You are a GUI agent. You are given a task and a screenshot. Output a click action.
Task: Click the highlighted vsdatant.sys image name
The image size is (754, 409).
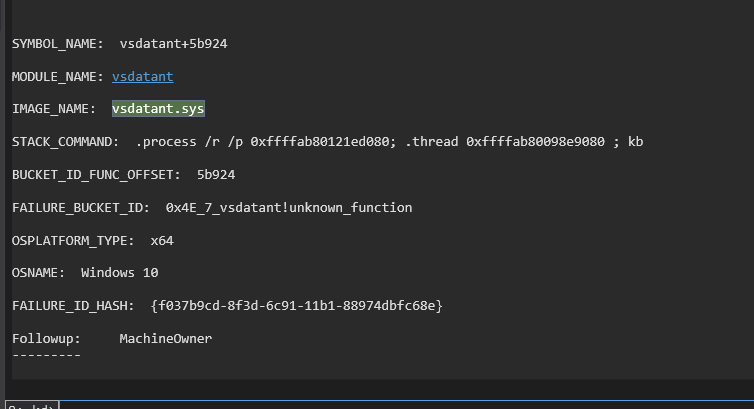(x=158, y=109)
